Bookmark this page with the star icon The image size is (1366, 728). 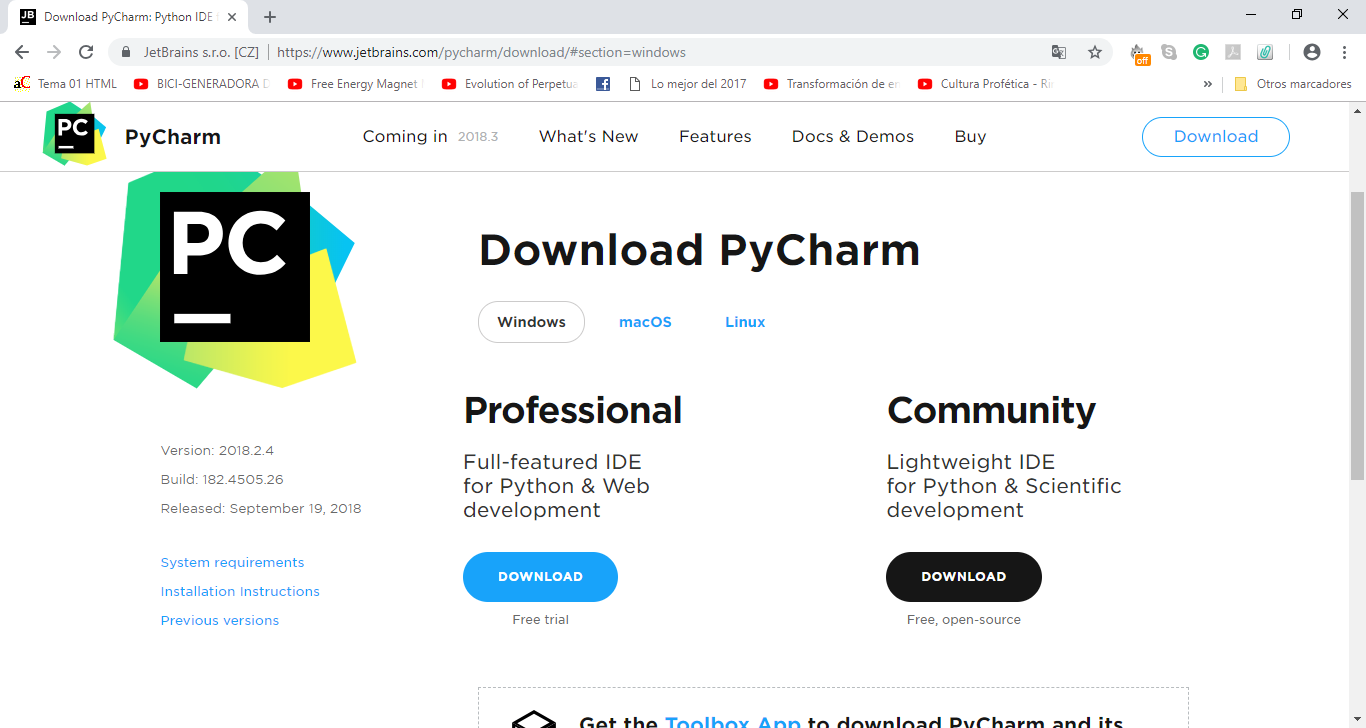click(x=1095, y=52)
